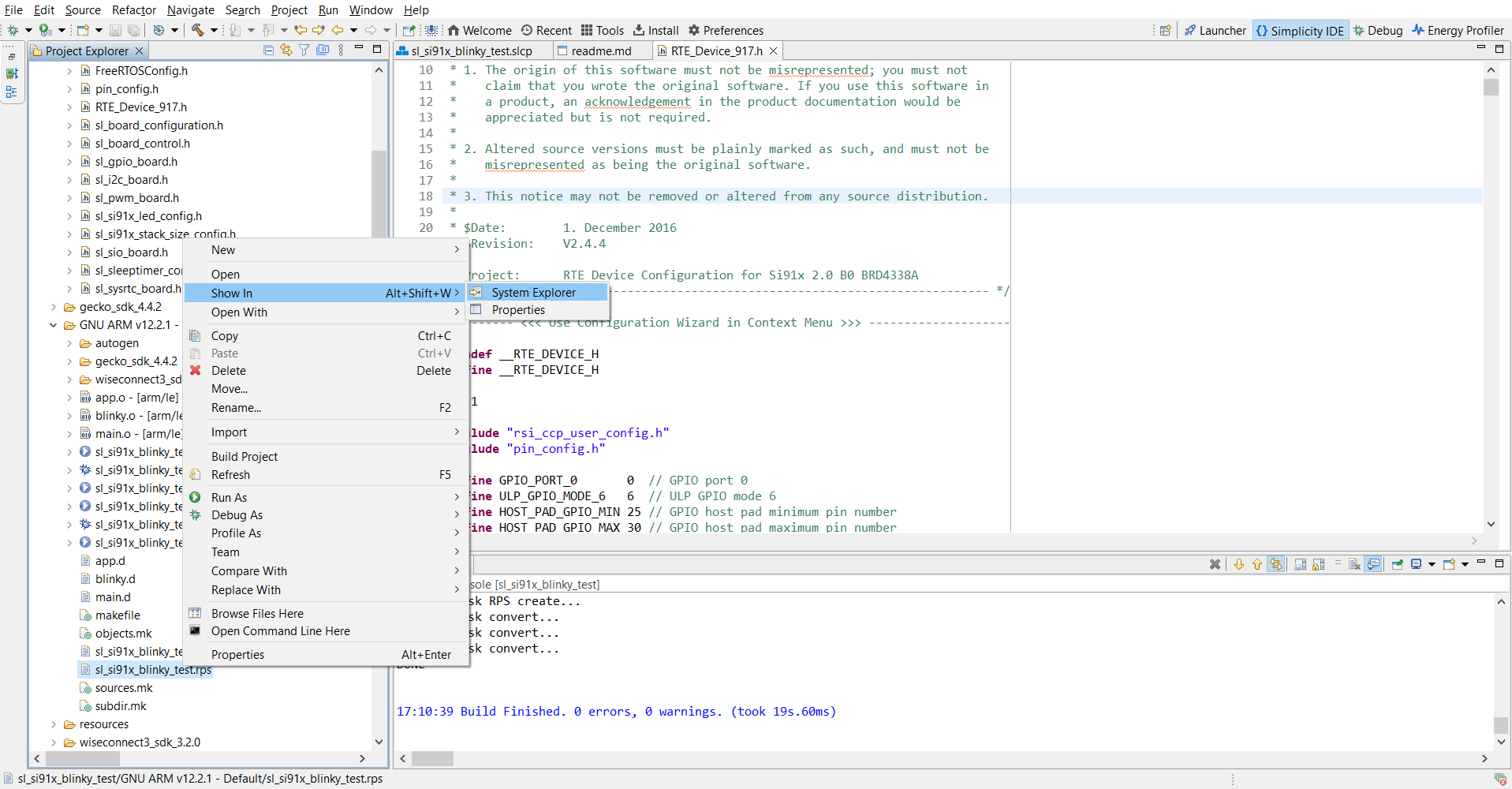Image resolution: width=1512 pixels, height=789 pixels.
Task: Select sources.mk file in Project Explorer
Action: coord(124,688)
